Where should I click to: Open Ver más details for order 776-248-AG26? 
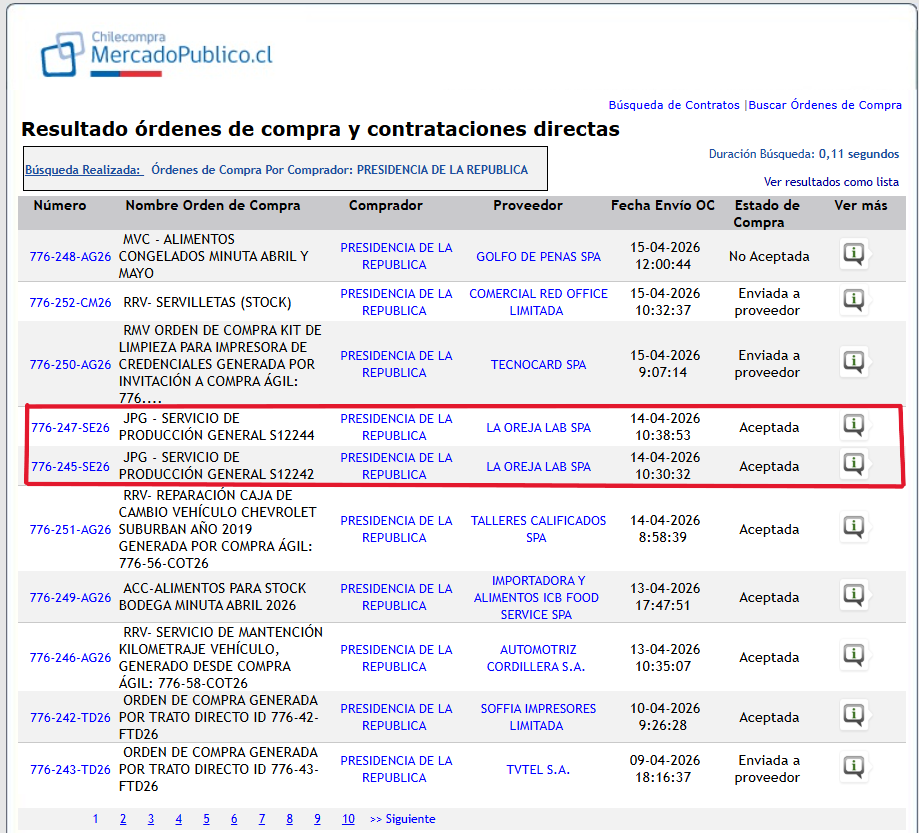853,254
